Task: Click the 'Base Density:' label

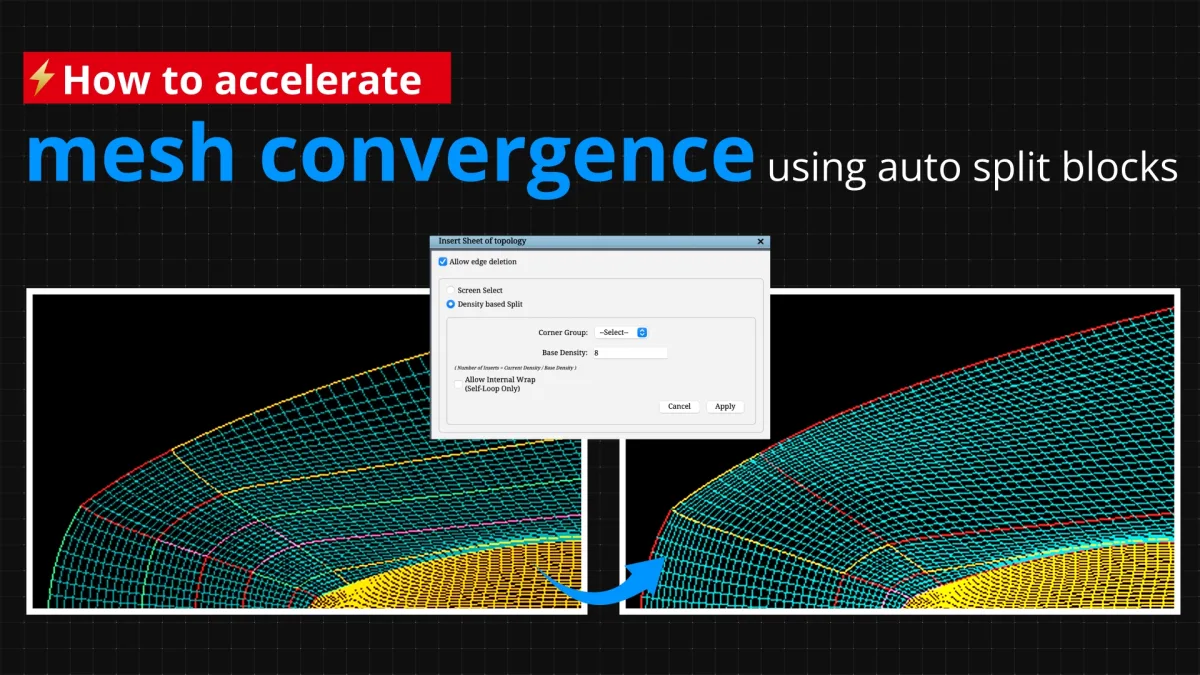Action: coord(565,353)
